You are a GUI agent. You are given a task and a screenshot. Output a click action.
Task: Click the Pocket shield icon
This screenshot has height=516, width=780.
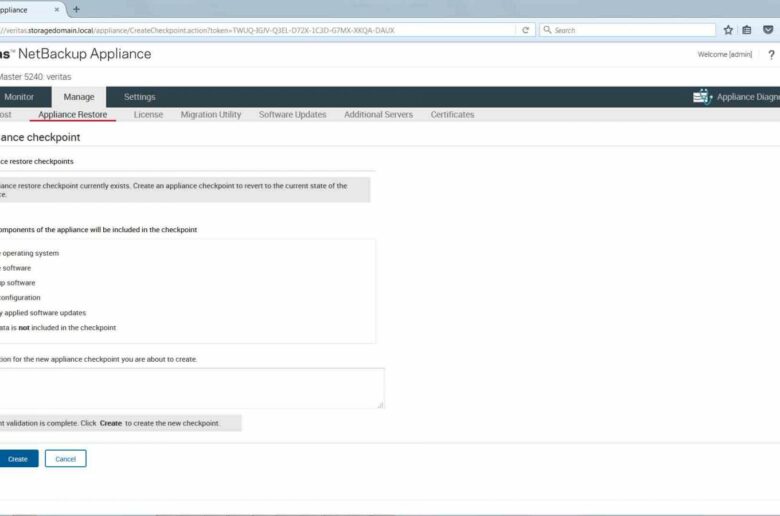(x=768, y=30)
